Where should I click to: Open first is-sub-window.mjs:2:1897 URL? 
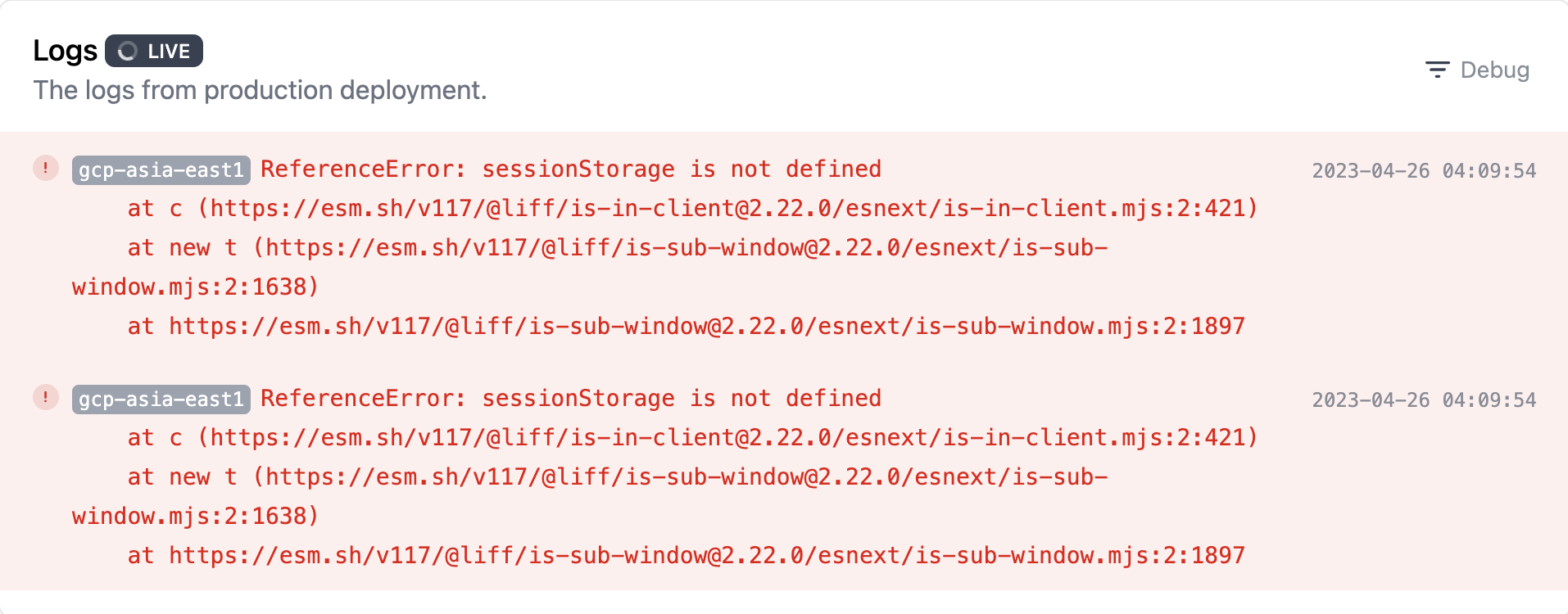pos(707,327)
